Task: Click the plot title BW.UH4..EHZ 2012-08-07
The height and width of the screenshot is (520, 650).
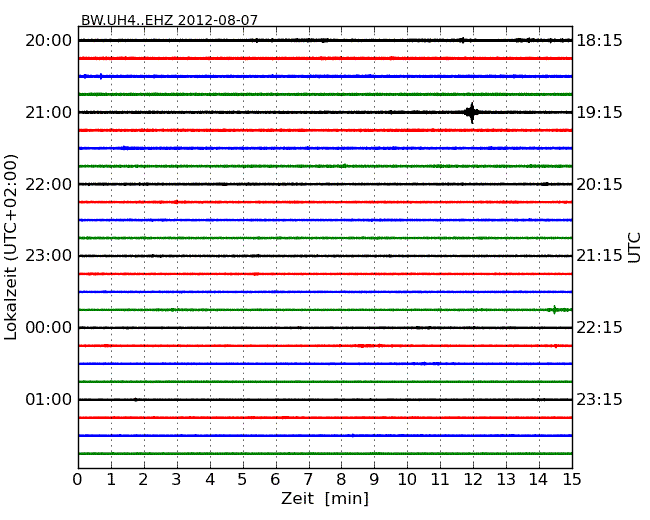Action: [169, 20]
